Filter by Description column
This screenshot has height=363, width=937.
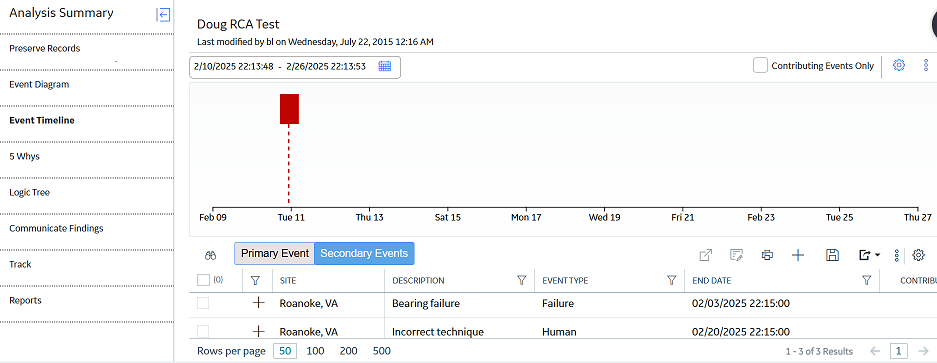click(x=521, y=280)
